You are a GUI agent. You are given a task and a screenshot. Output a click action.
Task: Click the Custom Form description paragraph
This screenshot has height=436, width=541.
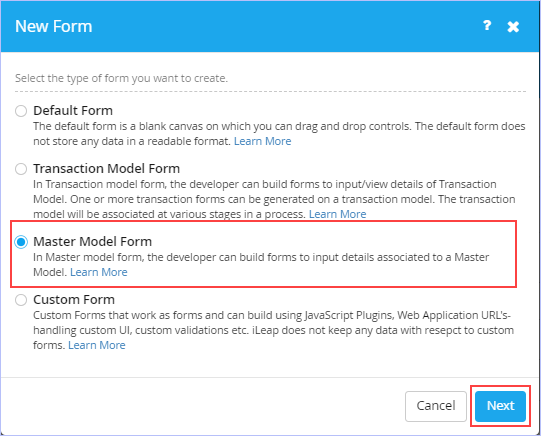pos(274,330)
